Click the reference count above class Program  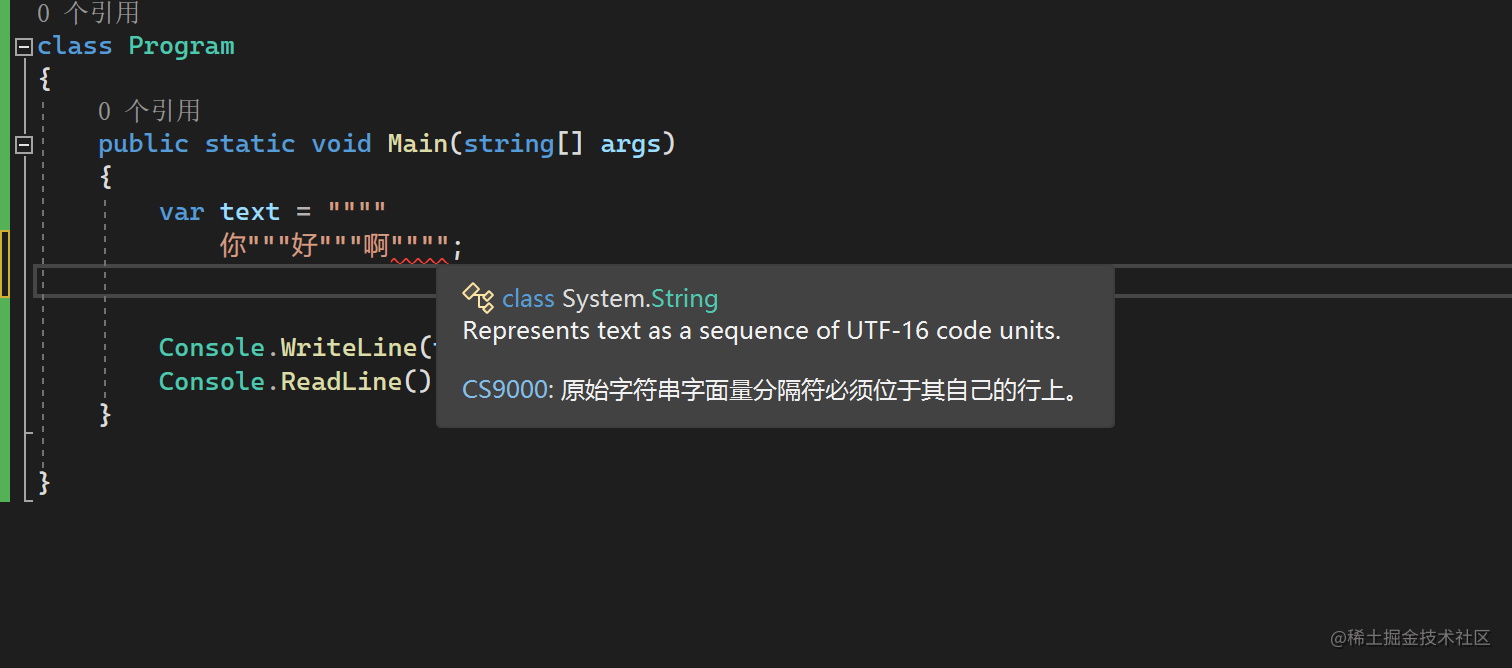tap(88, 13)
